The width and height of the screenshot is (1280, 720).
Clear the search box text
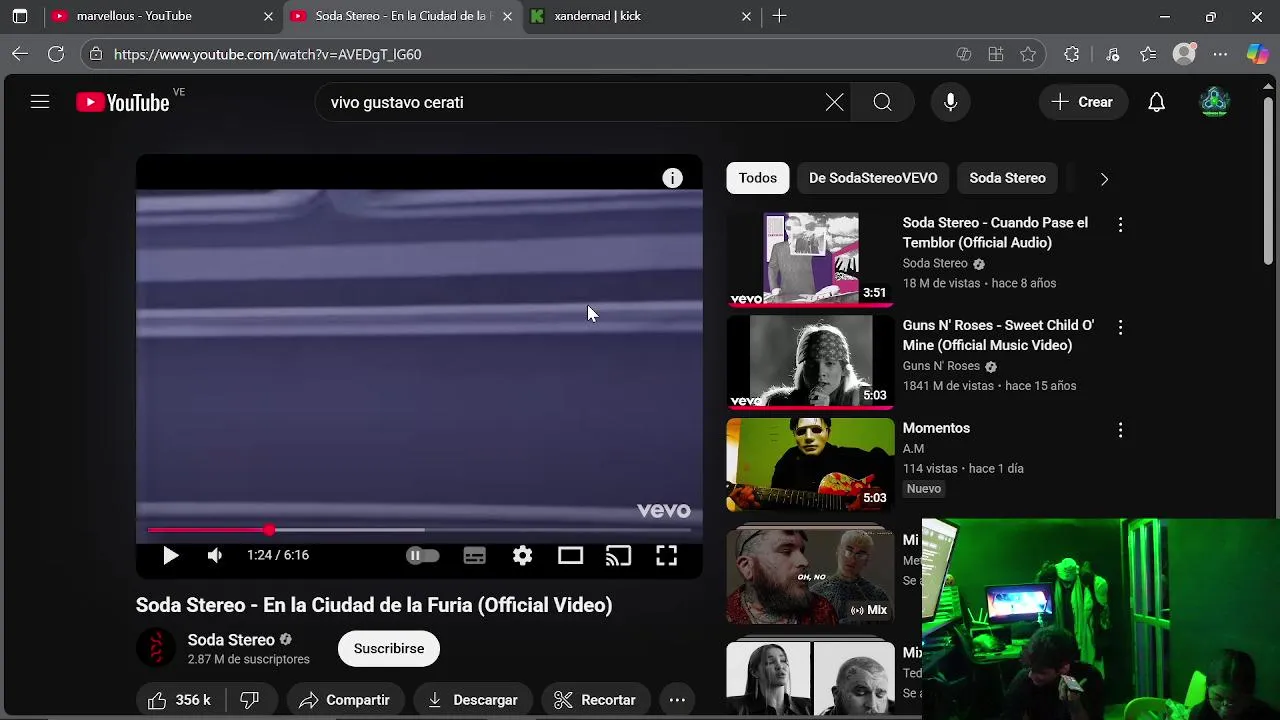(834, 102)
